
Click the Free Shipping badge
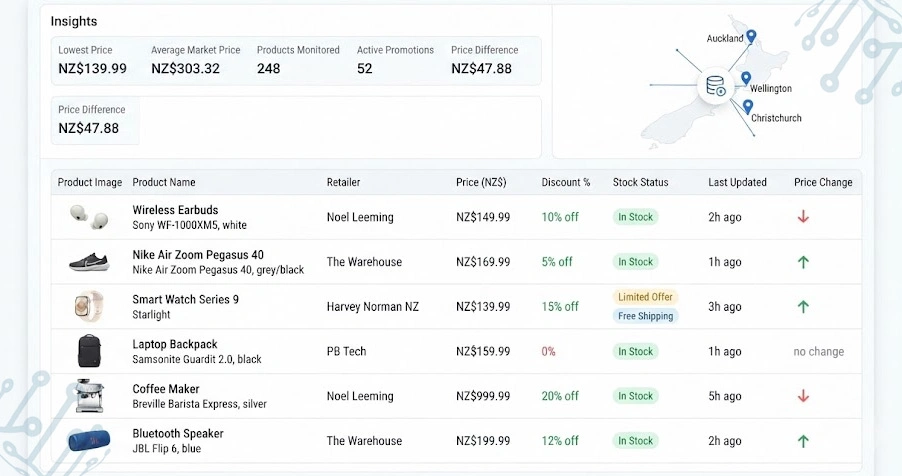[x=645, y=316]
